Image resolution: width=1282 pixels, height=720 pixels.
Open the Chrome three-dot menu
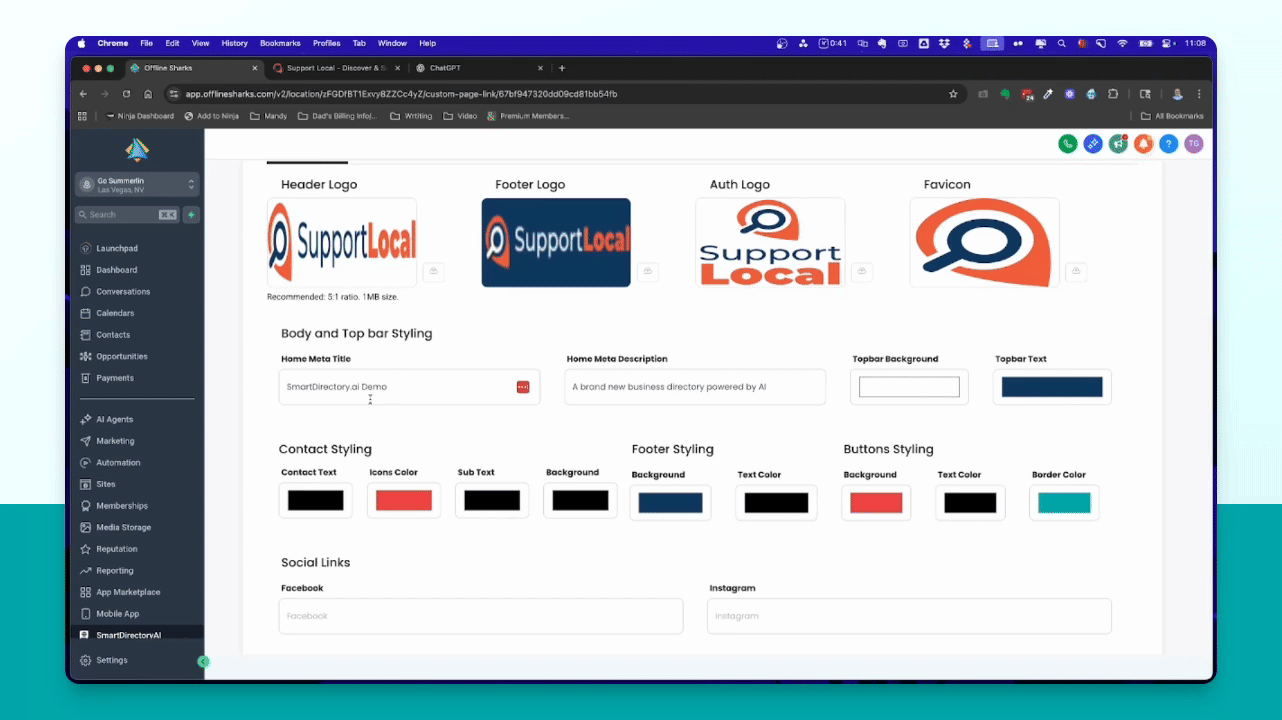(1199, 94)
